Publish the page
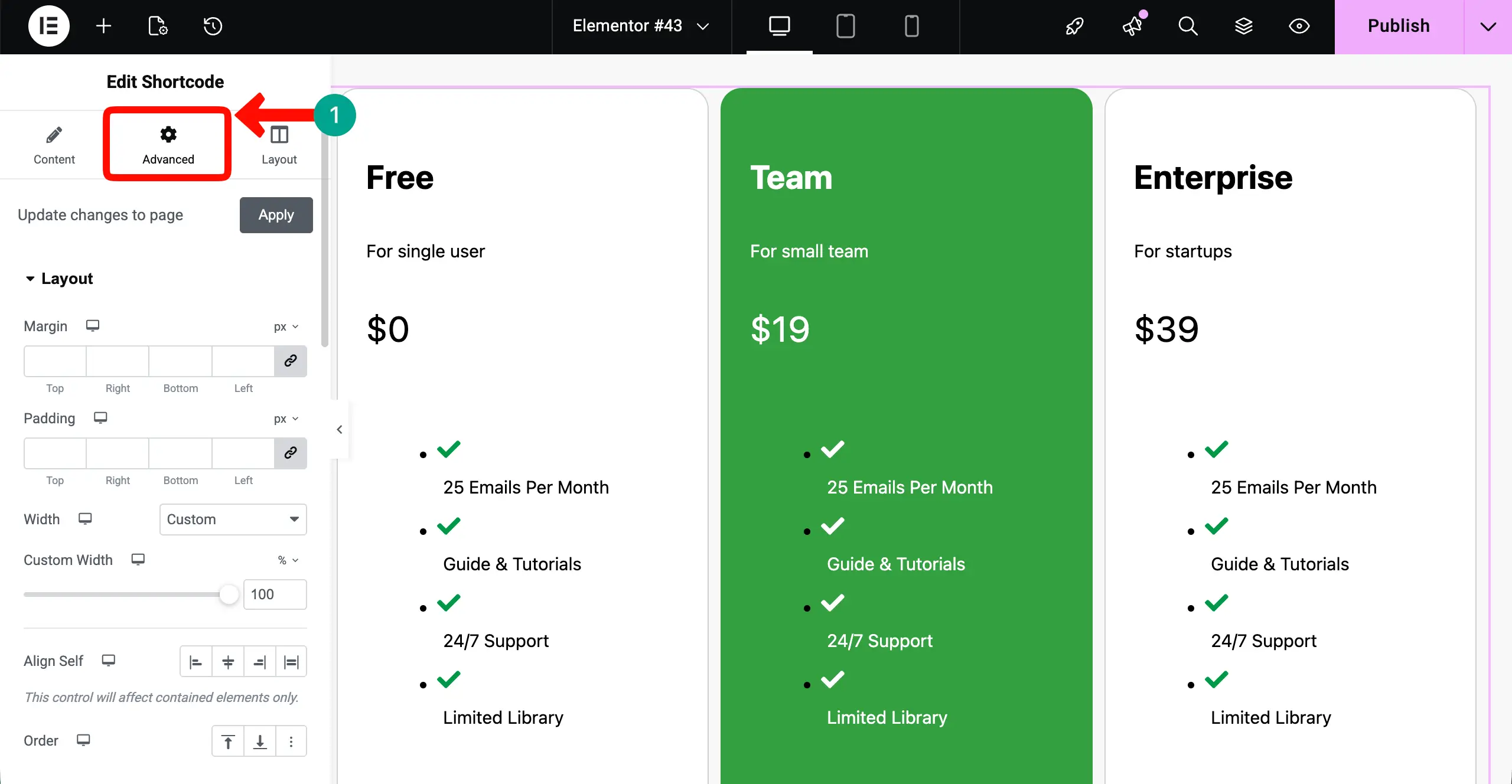Viewport: 1512px width, 784px height. click(1399, 26)
